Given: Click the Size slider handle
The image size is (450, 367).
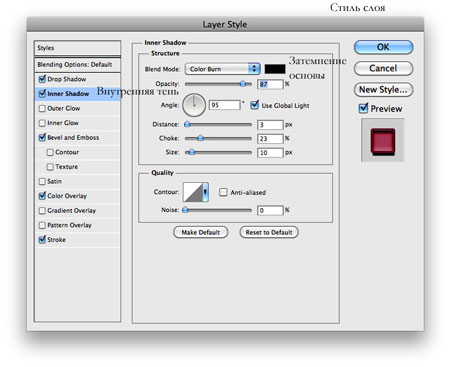Looking at the screenshot, I should coord(191,152).
